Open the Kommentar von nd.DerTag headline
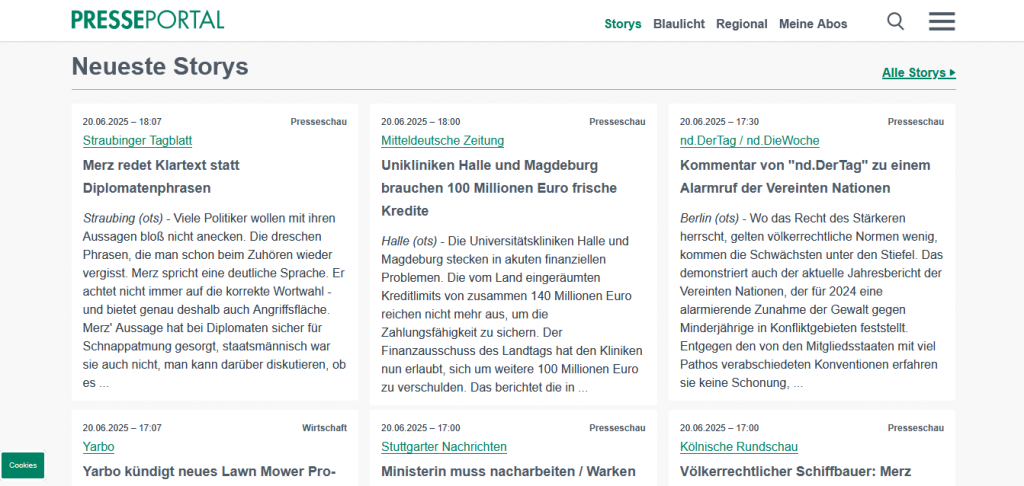The image size is (1024, 486). click(x=805, y=176)
